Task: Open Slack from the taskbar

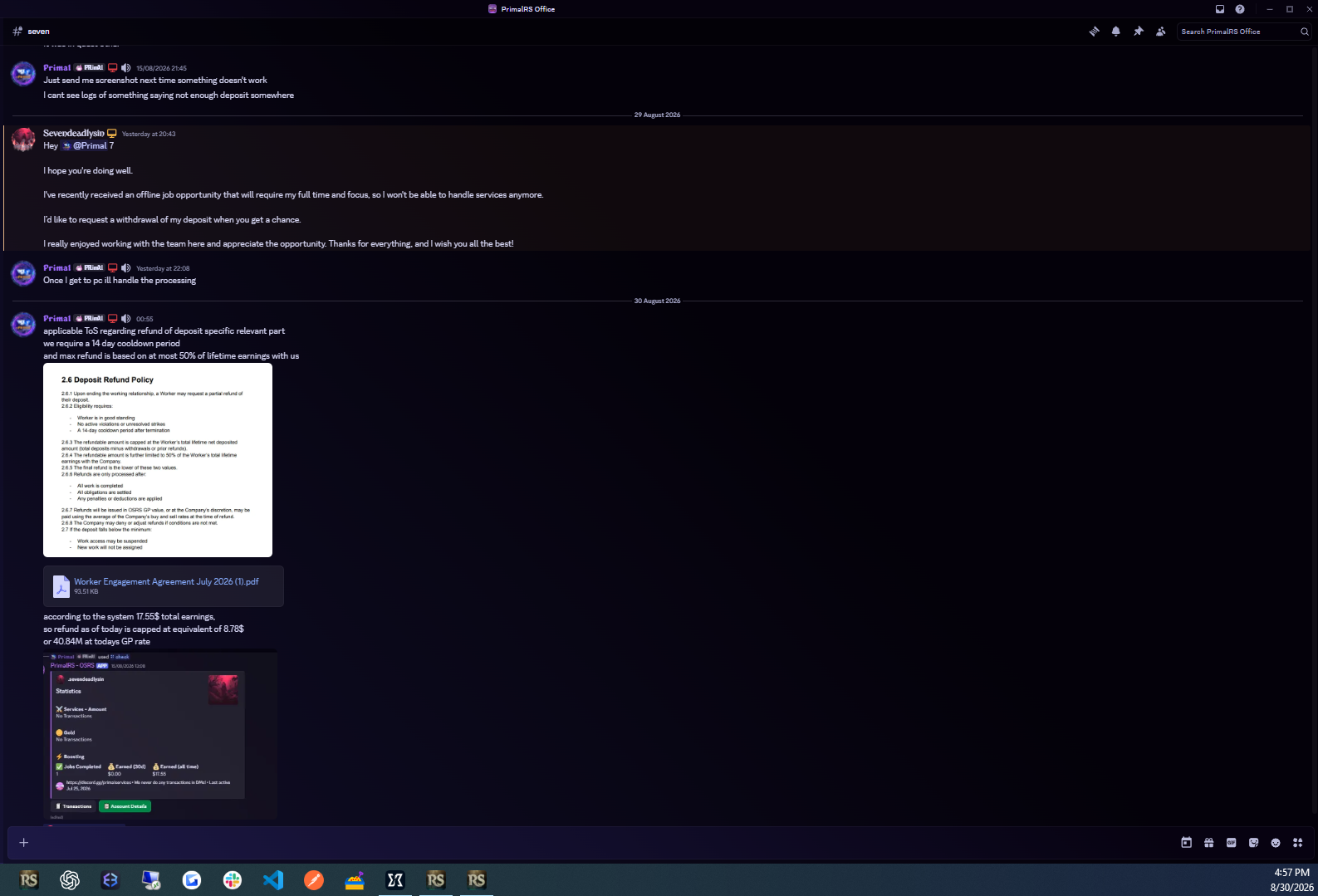Action: [x=233, y=880]
